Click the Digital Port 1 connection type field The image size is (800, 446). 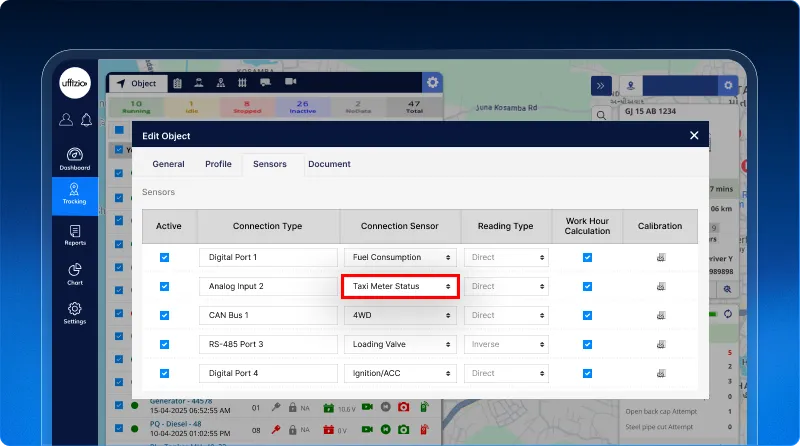point(268,257)
